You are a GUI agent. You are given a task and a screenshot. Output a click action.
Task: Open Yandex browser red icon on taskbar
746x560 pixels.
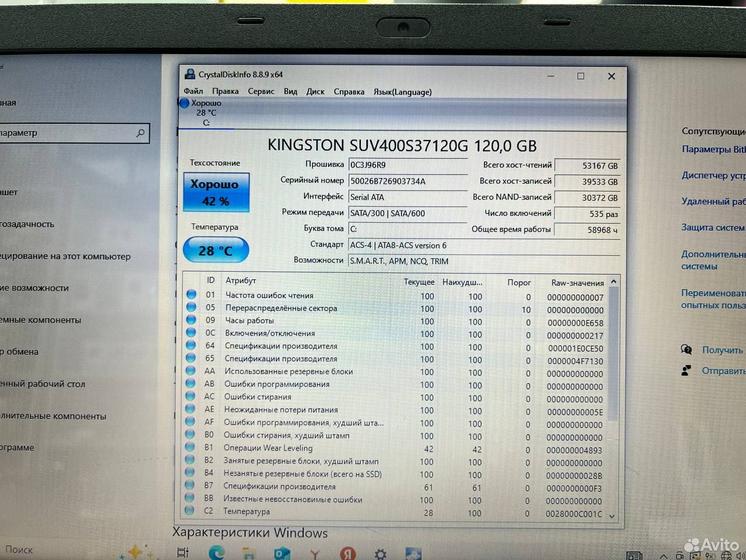(x=348, y=553)
